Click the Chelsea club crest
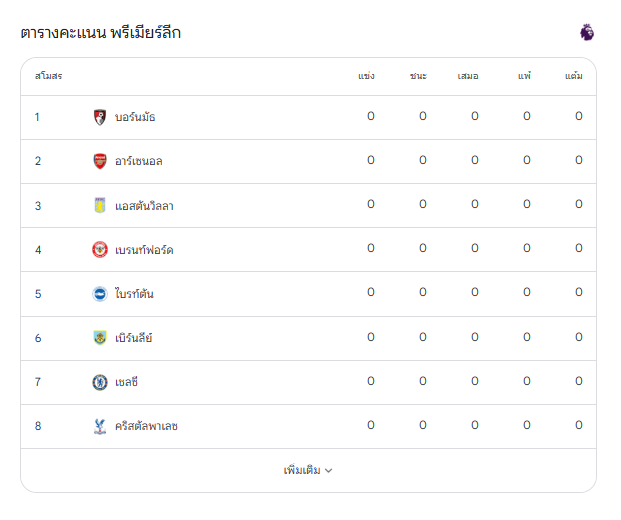Image resolution: width=621 pixels, height=520 pixels. (100, 382)
